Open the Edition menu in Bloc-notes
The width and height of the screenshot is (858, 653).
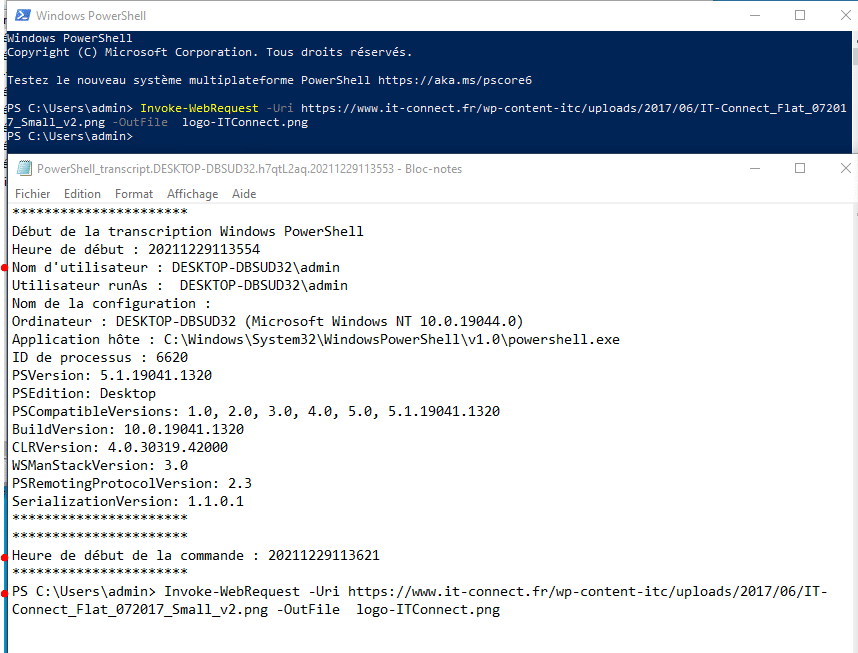coord(82,194)
